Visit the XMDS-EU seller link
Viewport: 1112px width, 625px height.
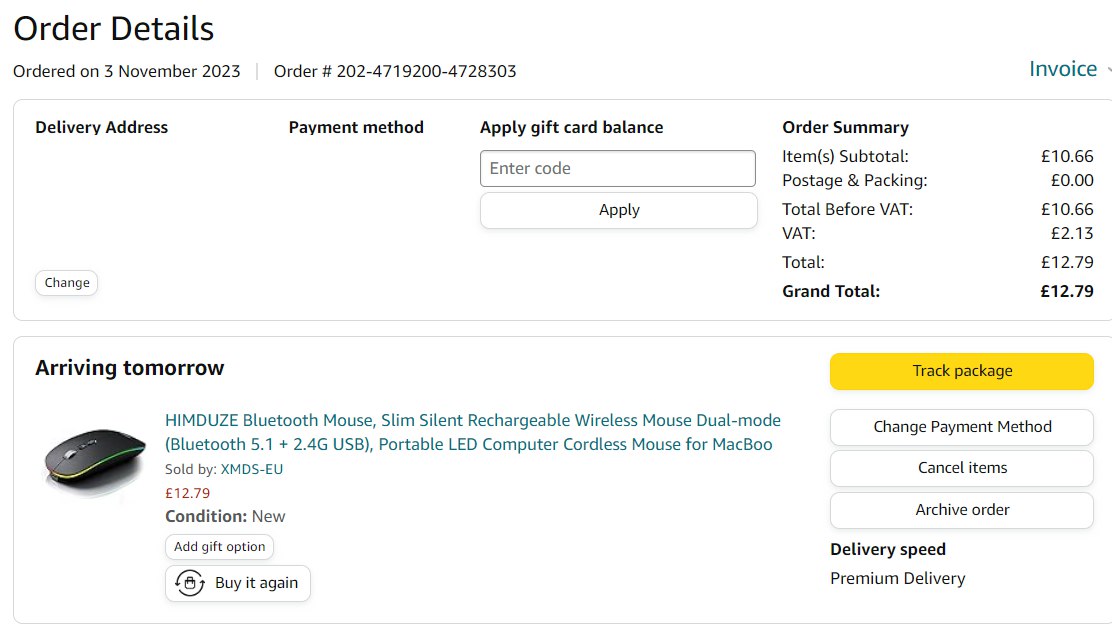pyautogui.click(x=252, y=469)
